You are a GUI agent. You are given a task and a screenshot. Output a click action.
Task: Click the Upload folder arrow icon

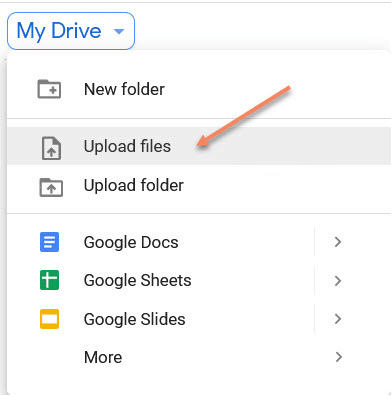click(51, 187)
